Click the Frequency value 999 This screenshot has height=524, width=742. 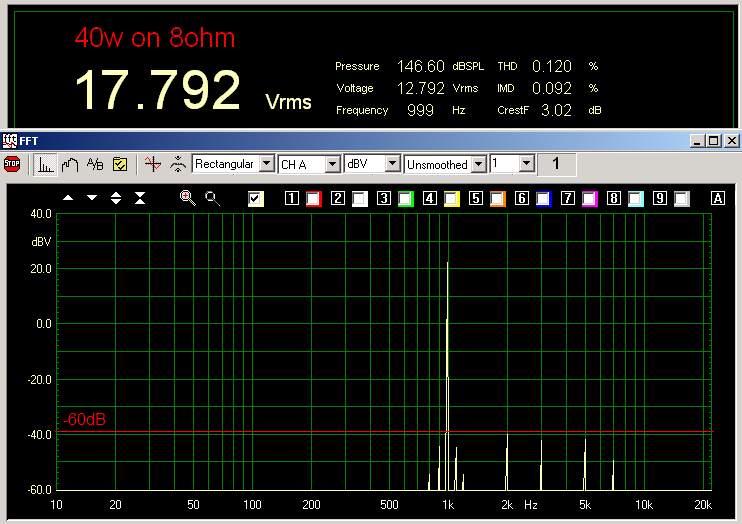pyautogui.click(x=420, y=110)
